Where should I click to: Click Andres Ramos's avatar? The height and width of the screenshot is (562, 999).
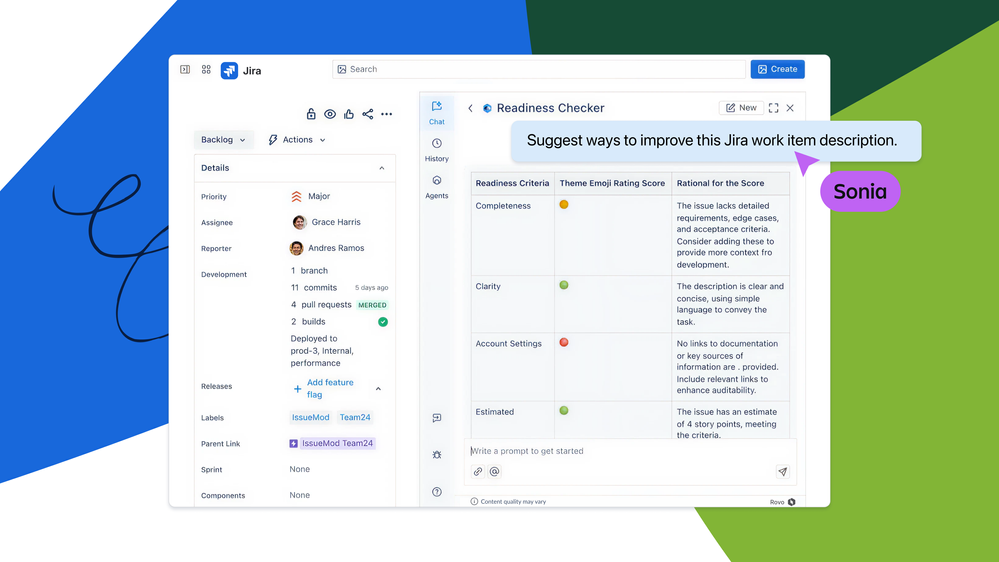[296, 248]
